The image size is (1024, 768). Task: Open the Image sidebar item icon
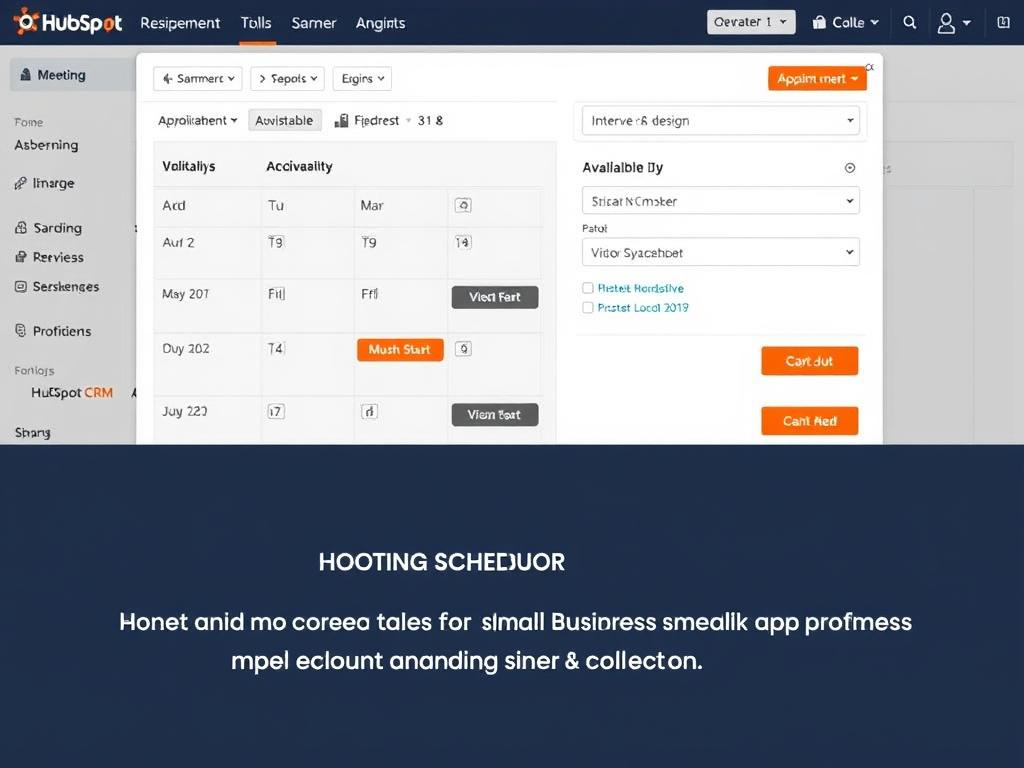click(24, 183)
